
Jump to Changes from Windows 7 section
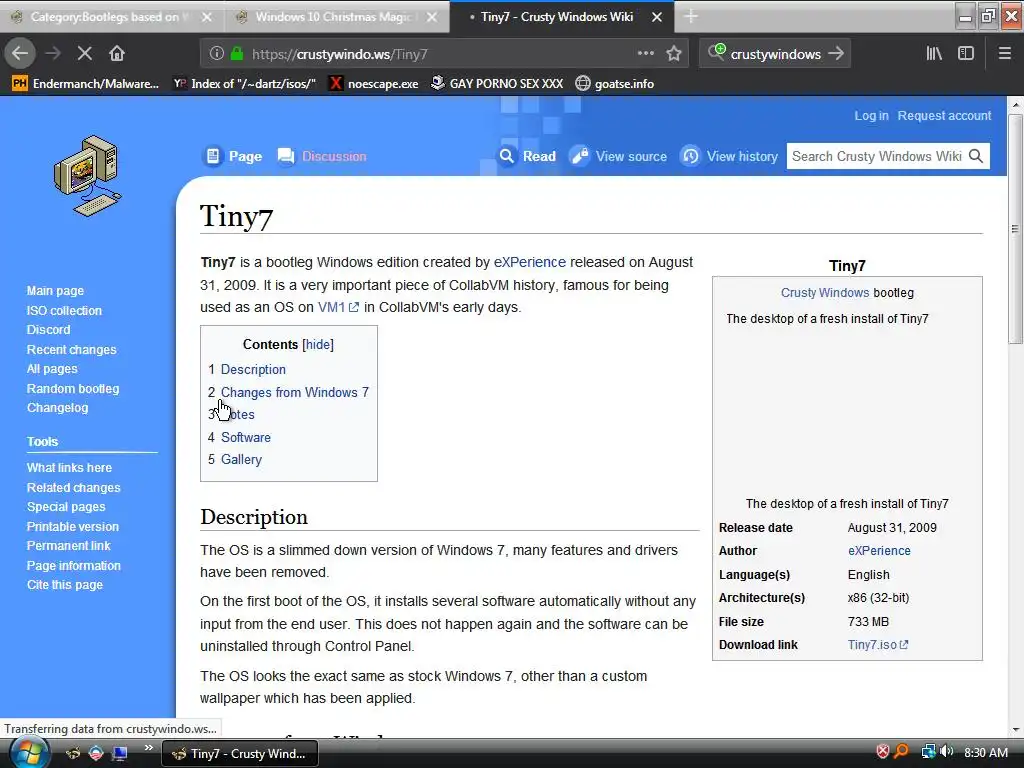tap(295, 392)
